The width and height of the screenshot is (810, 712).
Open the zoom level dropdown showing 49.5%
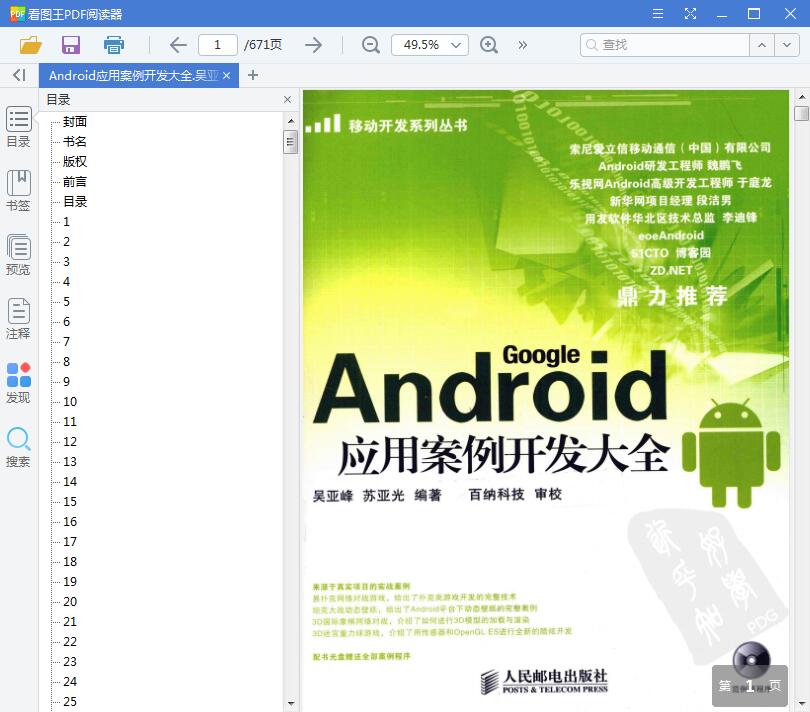point(432,45)
